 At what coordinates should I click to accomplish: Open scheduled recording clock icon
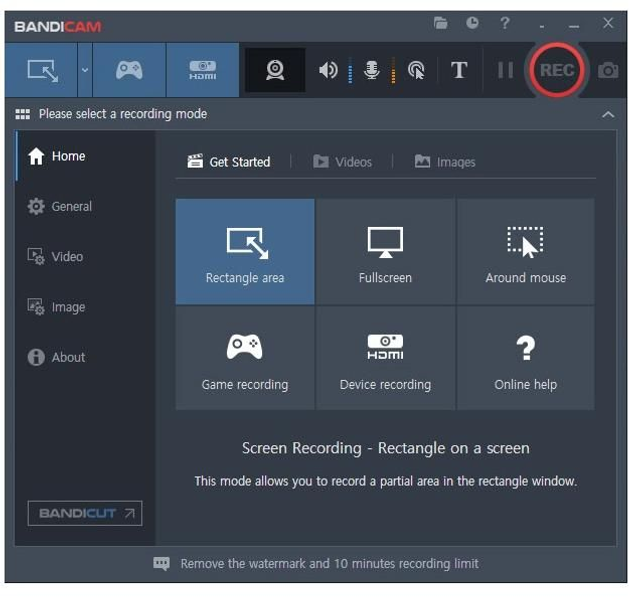[x=472, y=23]
